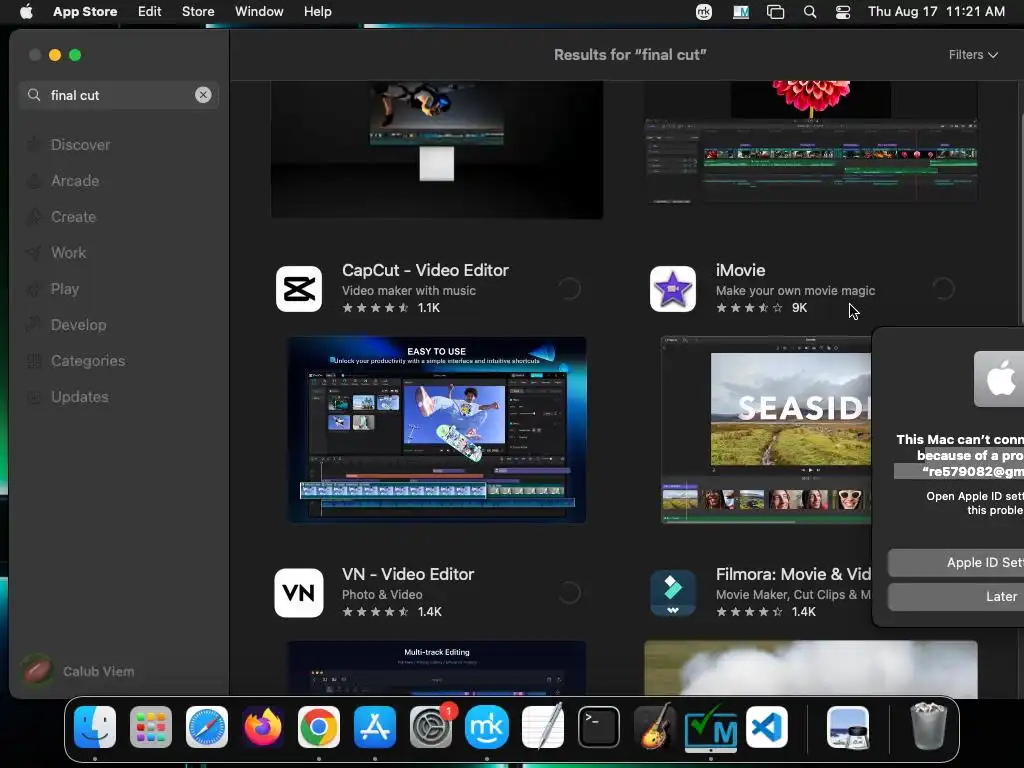Go to the Arcade section
The height and width of the screenshot is (768, 1024).
click(75, 181)
